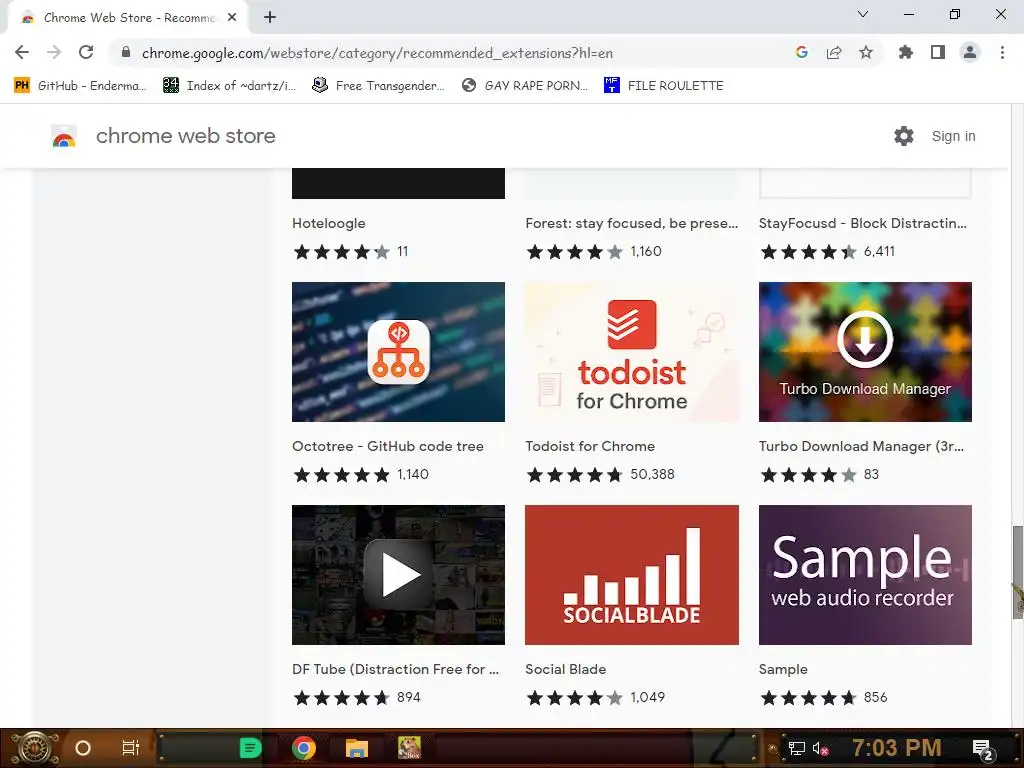Screen dimensions: 1024x768
Task: Click the page vertical scrollbar thumb
Action: pos(1017,571)
